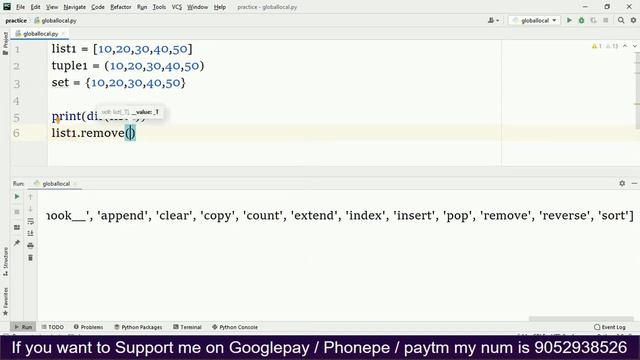This screenshot has height=360, width=640.
Task: Toggle scroll to end in Run console
Action: pos(30,233)
